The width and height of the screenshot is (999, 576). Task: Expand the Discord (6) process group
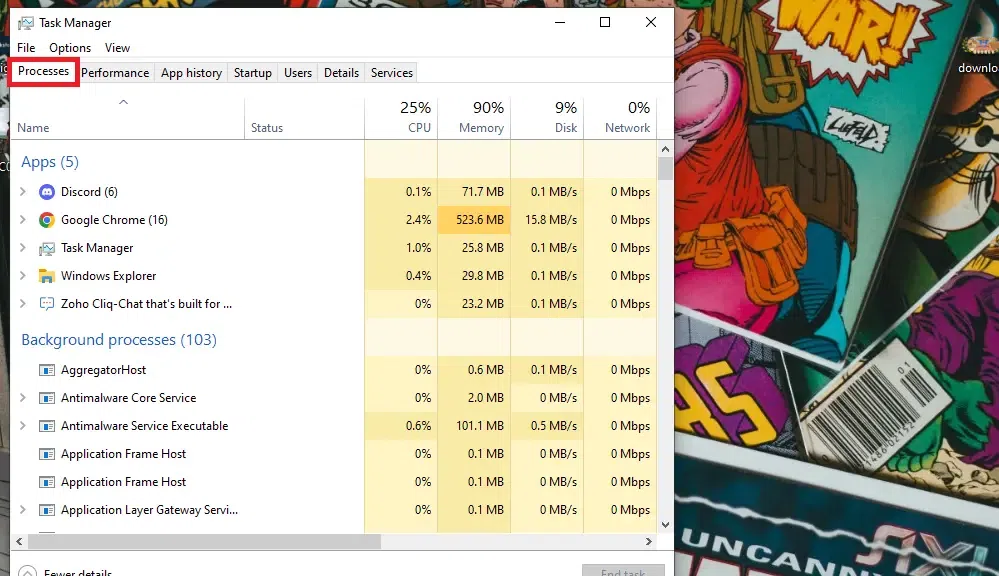tap(23, 192)
